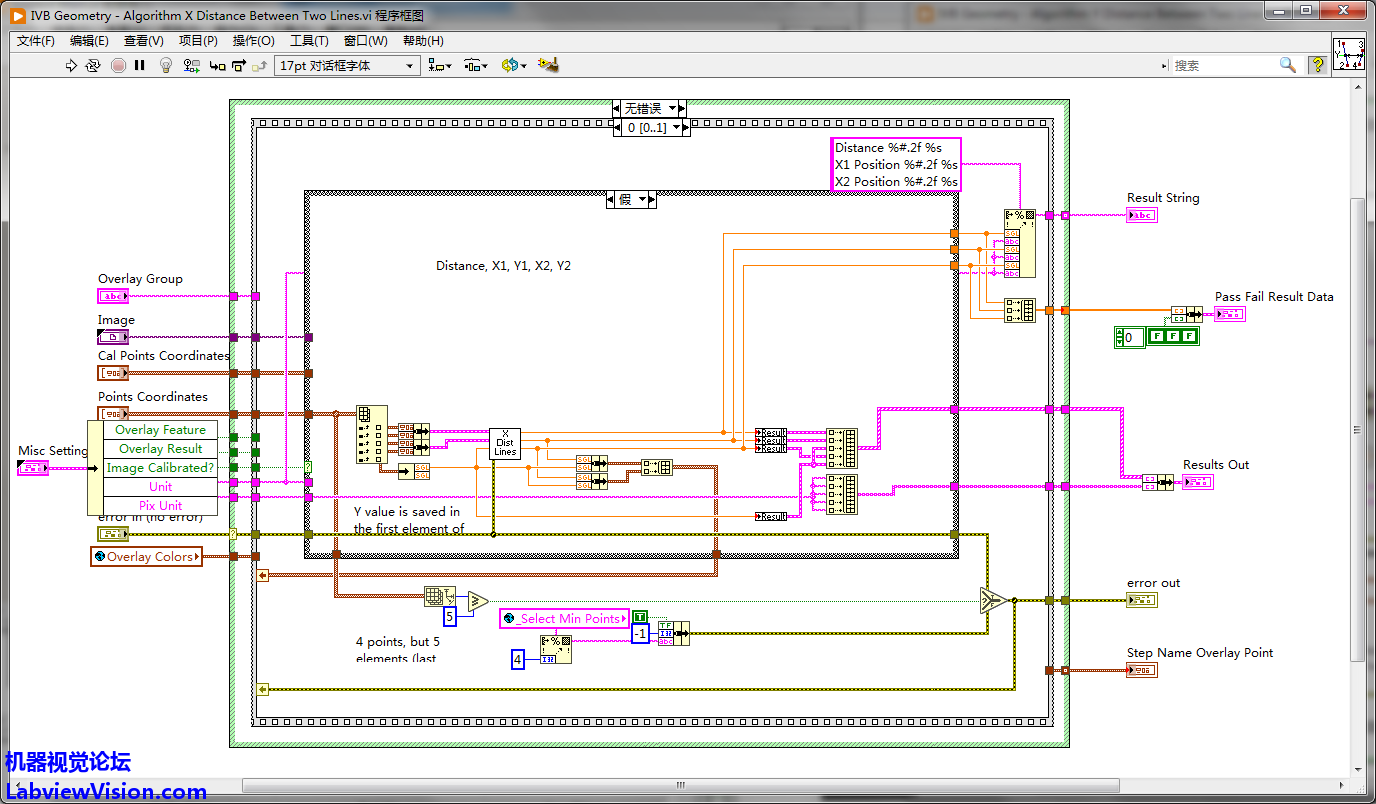
Task: Open the 工具(T) menu
Action: click(x=309, y=41)
